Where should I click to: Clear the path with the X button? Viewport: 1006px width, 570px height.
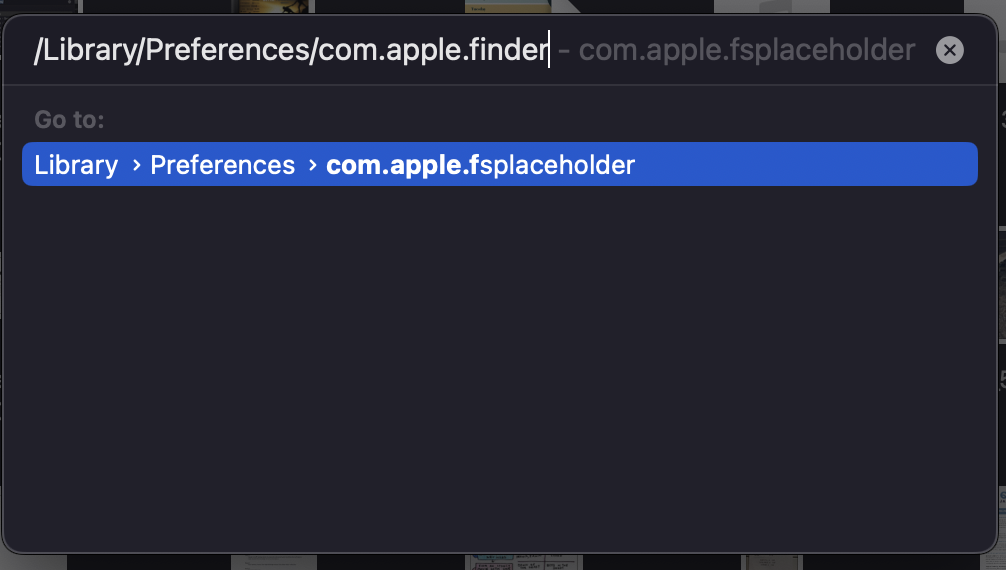tap(949, 50)
